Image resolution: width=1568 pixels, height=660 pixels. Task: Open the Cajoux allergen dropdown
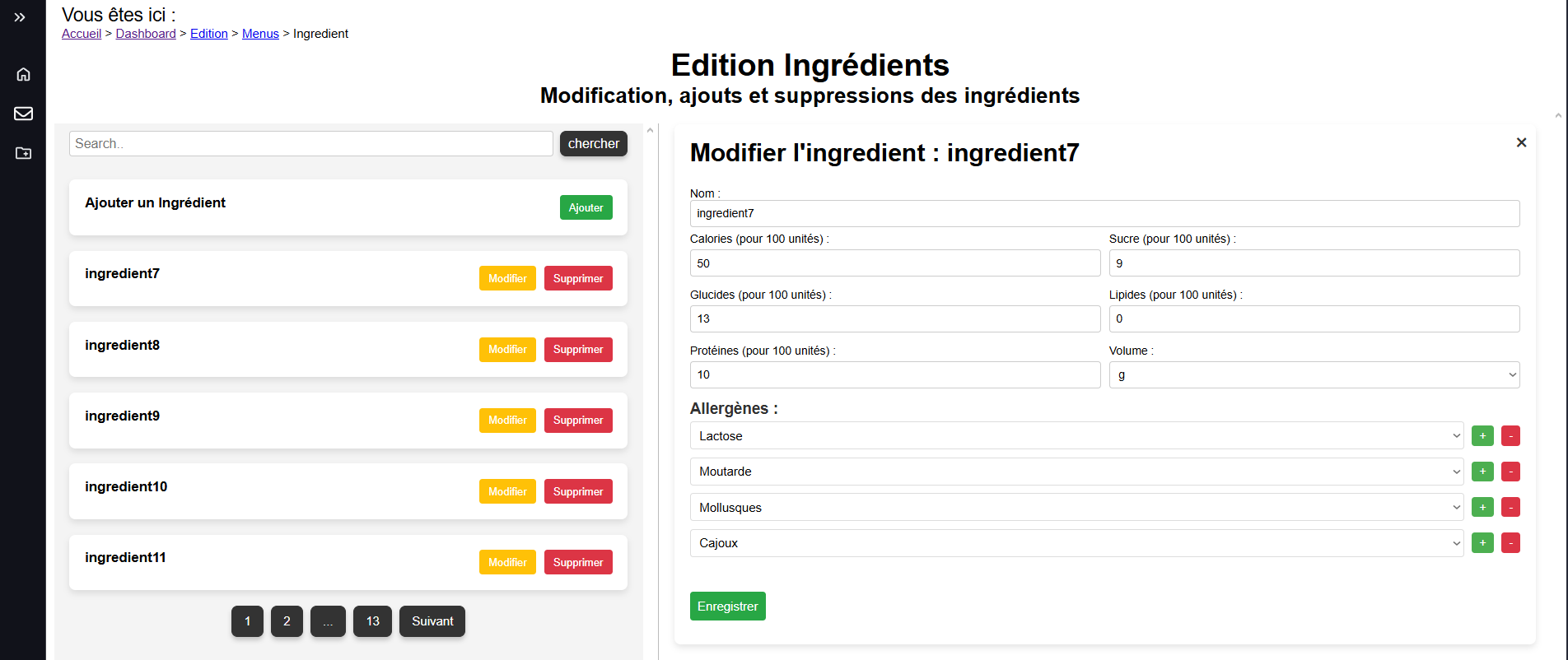point(1076,543)
